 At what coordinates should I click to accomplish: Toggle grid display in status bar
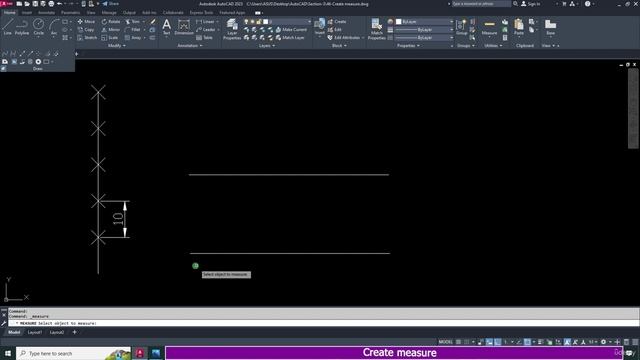pos(459,342)
